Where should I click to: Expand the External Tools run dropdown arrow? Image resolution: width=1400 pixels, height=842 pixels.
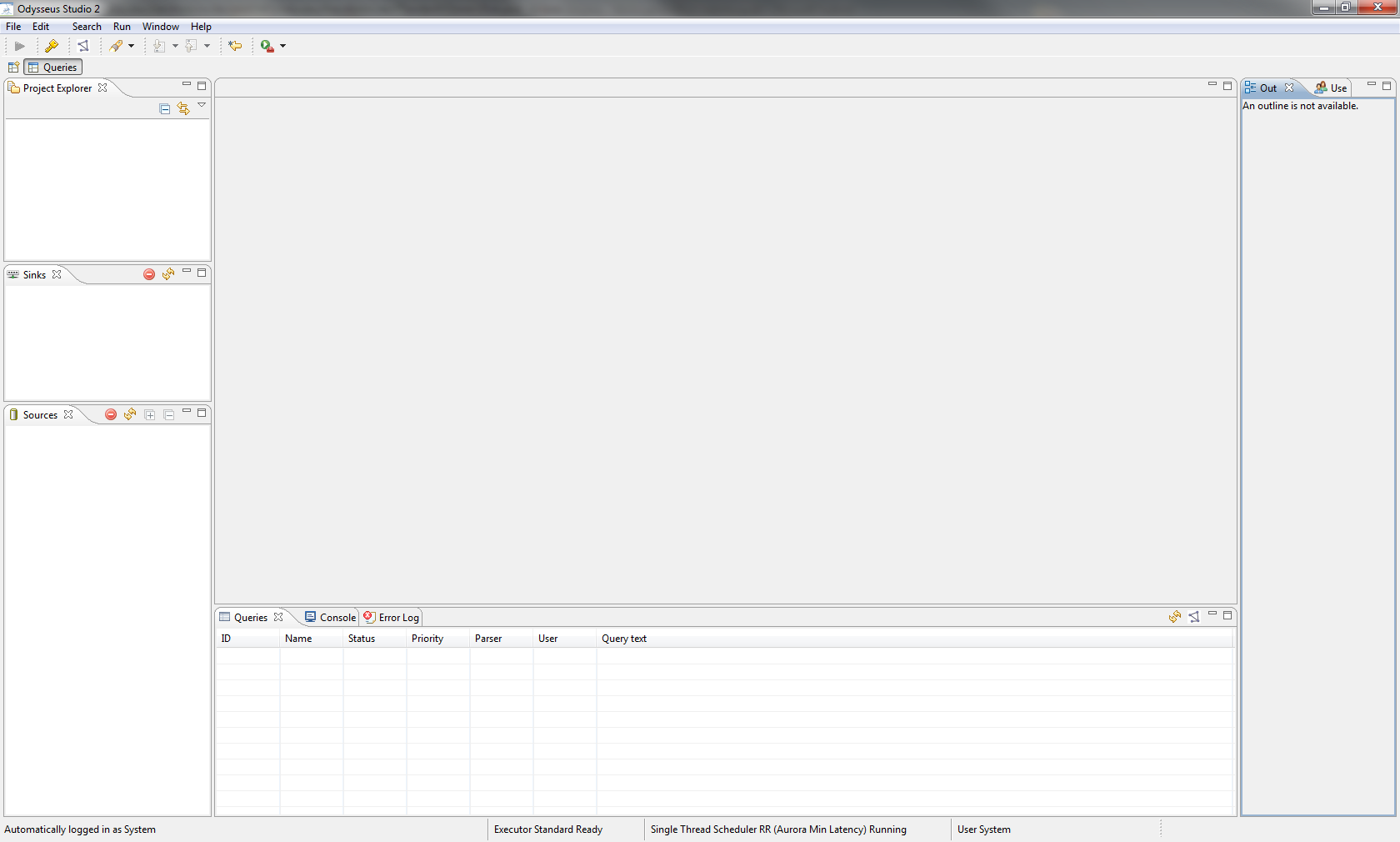coord(283,46)
